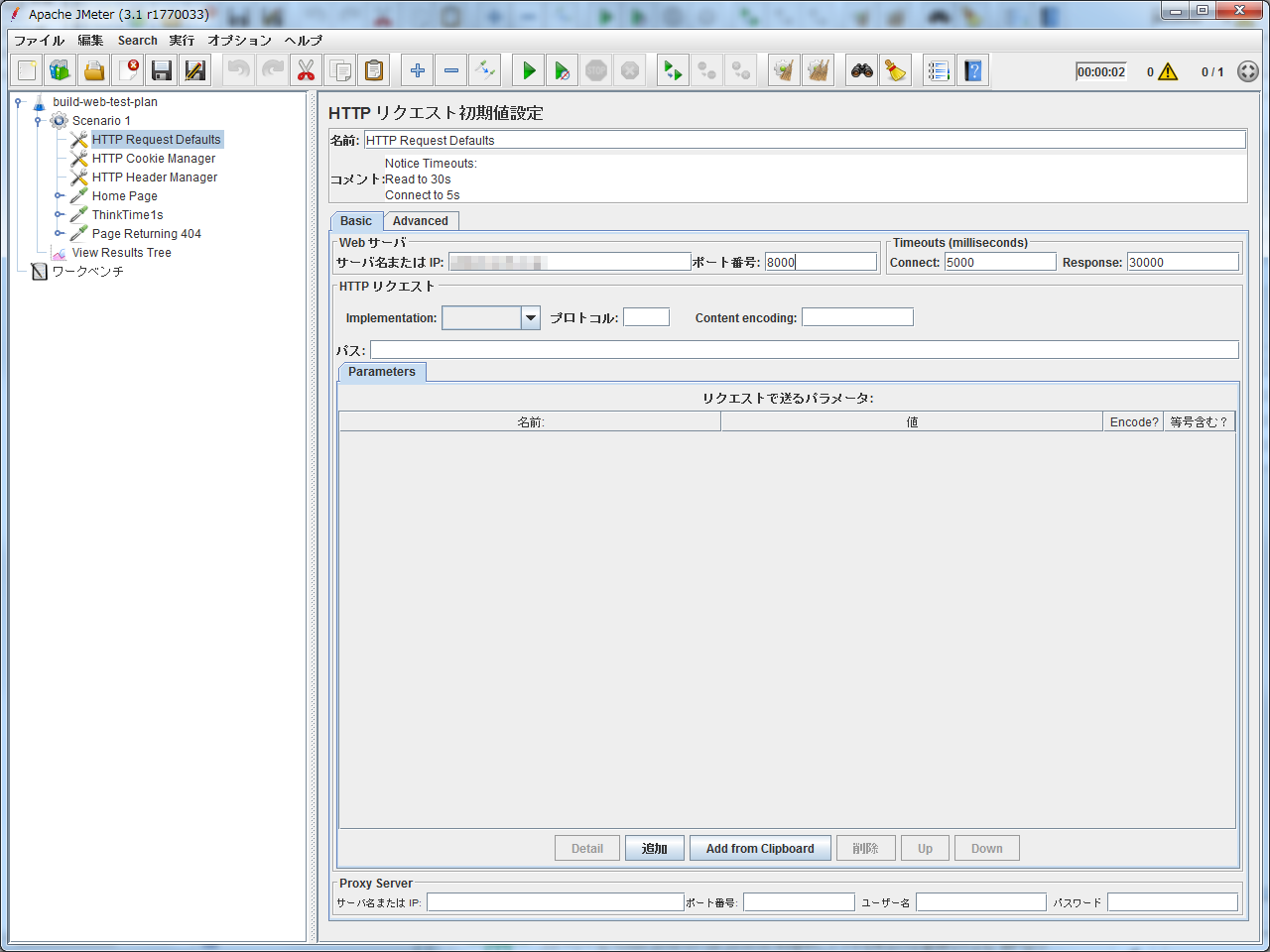Click the Response timeout field 30000
The height and width of the screenshot is (952, 1270).
pyautogui.click(x=1183, y=262)
